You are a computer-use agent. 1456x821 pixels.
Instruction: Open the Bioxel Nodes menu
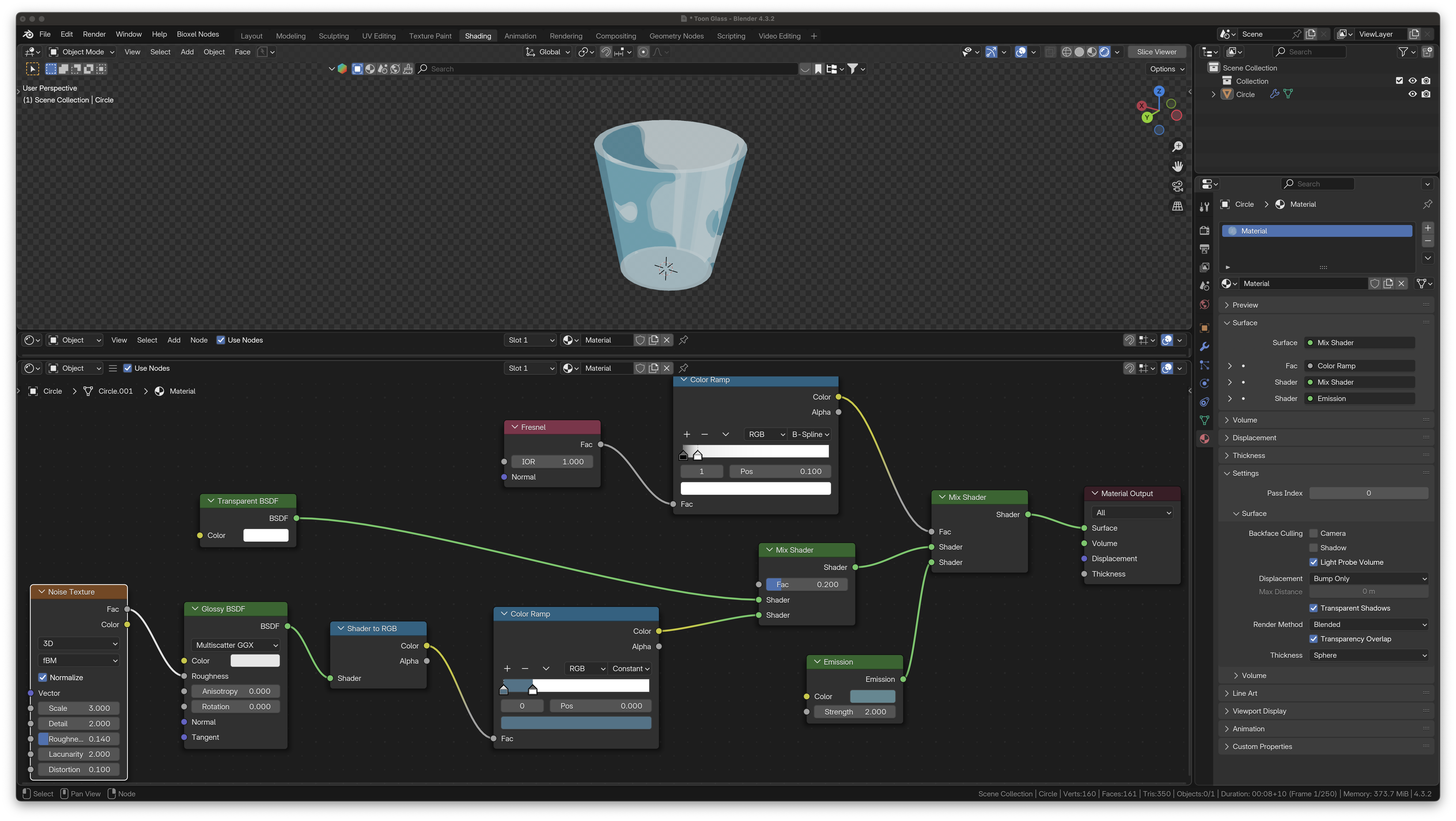click(x=198, y=35)
